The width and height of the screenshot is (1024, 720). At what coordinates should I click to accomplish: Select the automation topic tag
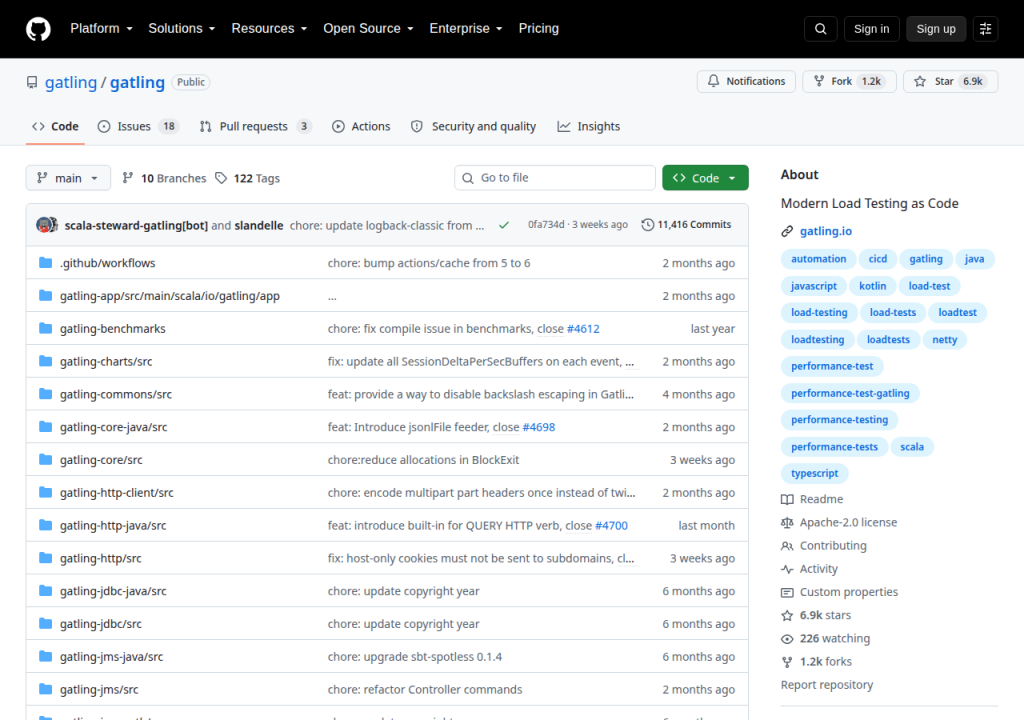[x=818, y=259]
